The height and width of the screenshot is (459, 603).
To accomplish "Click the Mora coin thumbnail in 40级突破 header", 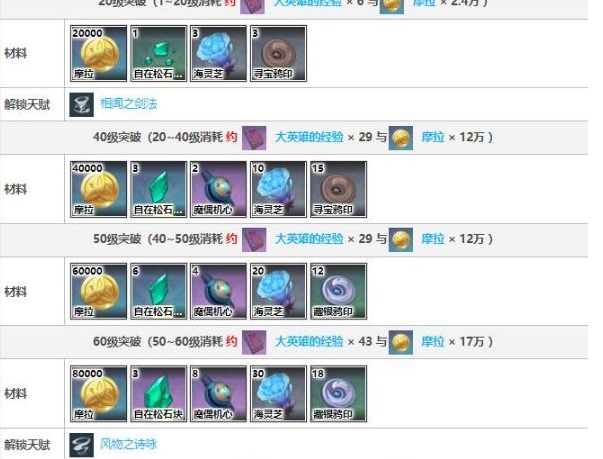I will (401, 138).
